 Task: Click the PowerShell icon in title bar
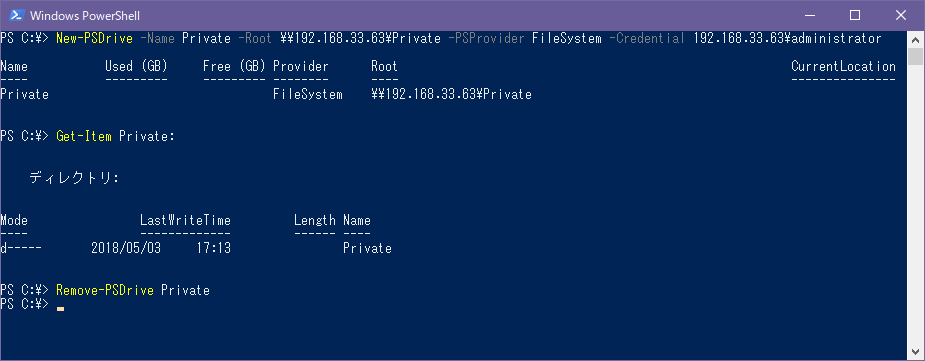(17, 15)
